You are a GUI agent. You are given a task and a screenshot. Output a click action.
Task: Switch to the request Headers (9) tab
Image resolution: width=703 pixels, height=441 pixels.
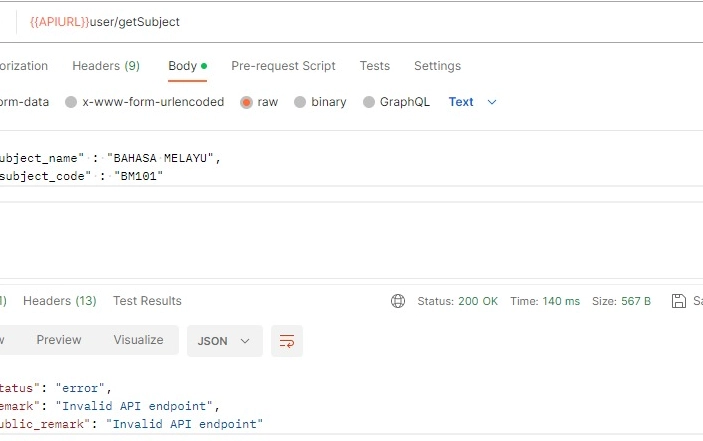106,66
